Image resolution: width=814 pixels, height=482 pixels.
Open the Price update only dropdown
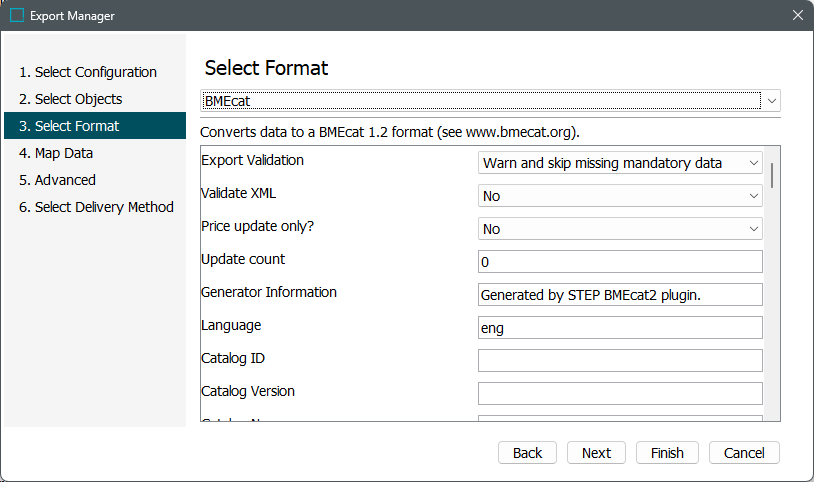(620, 229)
